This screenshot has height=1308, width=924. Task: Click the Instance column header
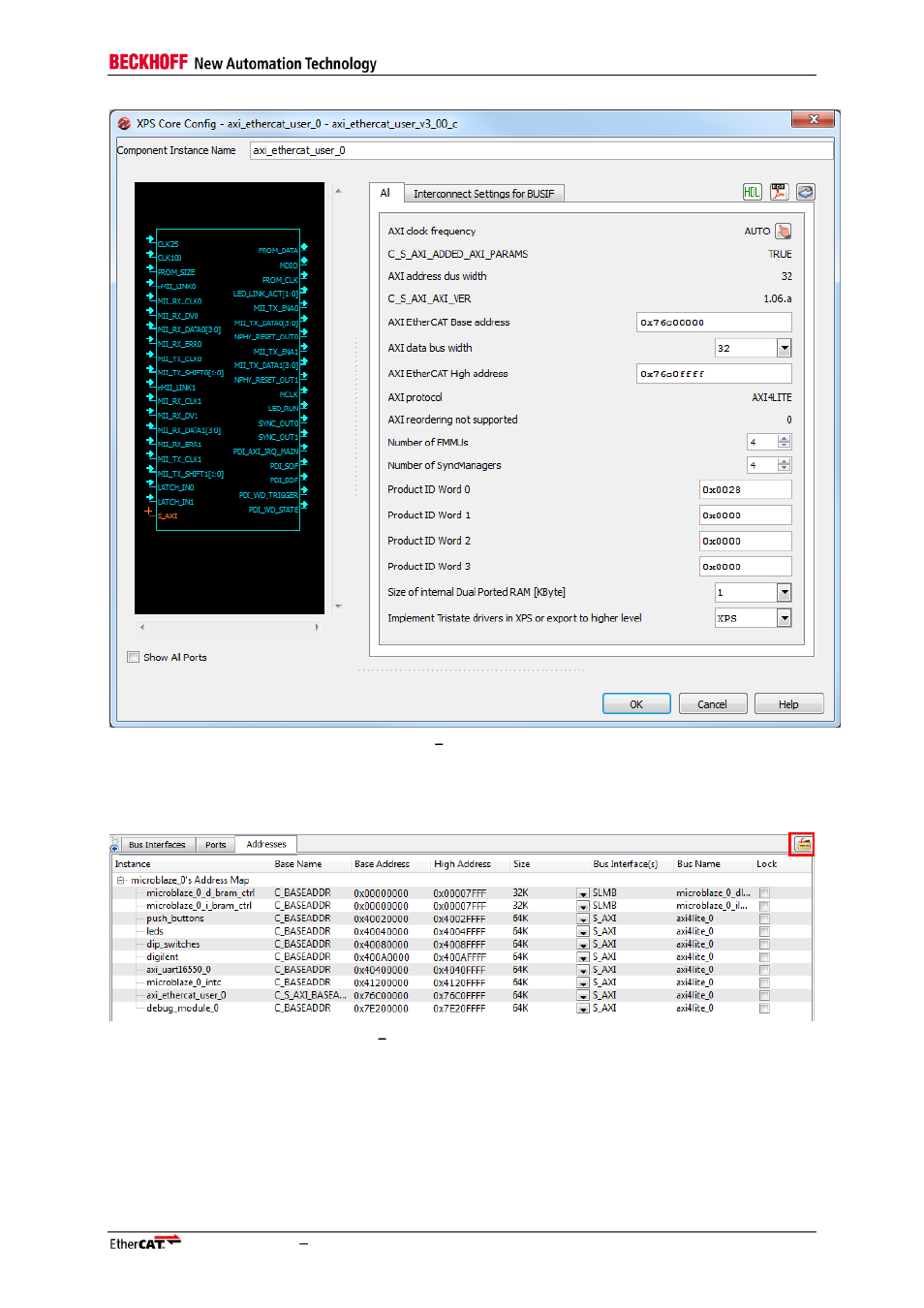point(192,864)
